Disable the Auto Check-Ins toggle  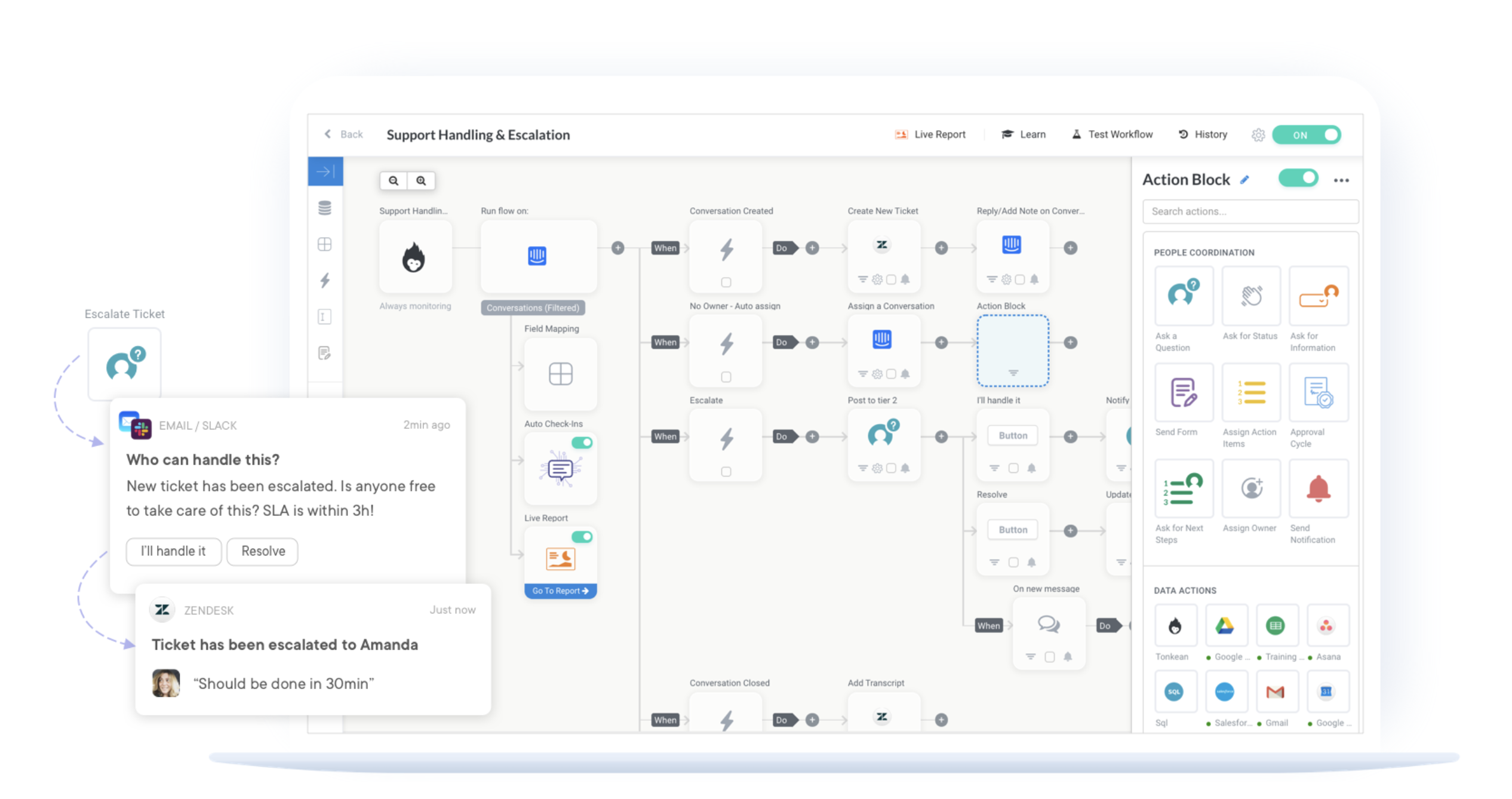582,442
